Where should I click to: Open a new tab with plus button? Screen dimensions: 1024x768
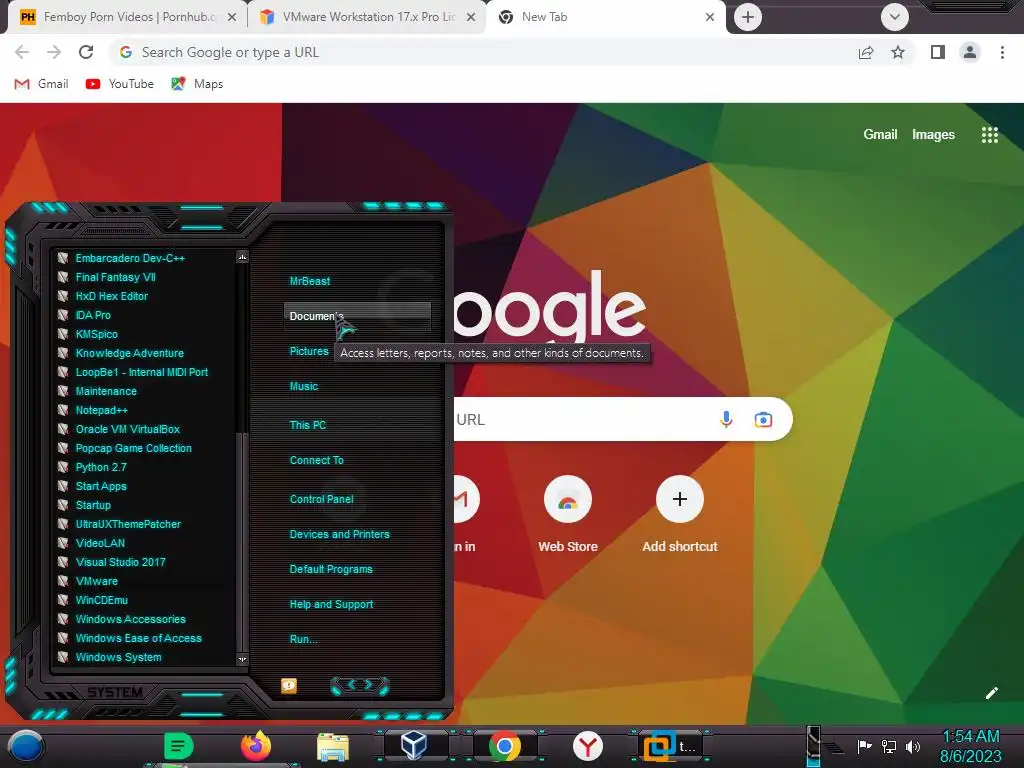[748, 17]
